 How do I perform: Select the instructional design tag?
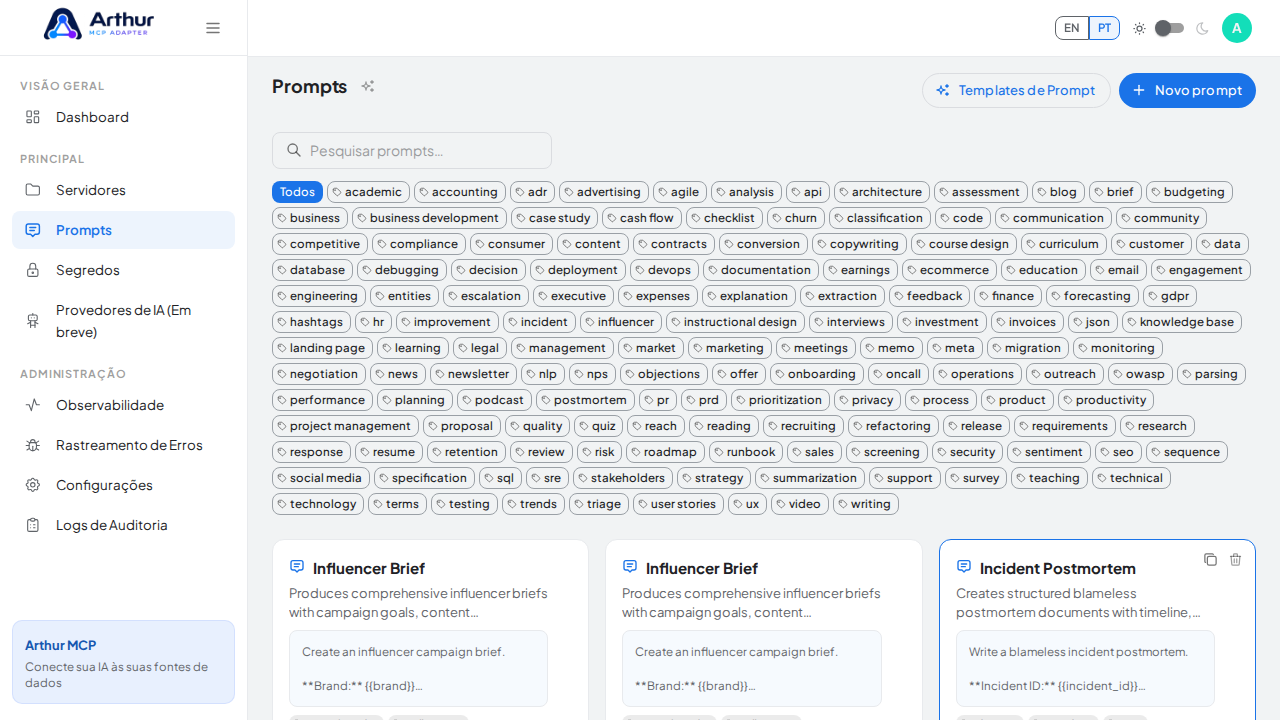pyautogui.click(x=735, y=322)
